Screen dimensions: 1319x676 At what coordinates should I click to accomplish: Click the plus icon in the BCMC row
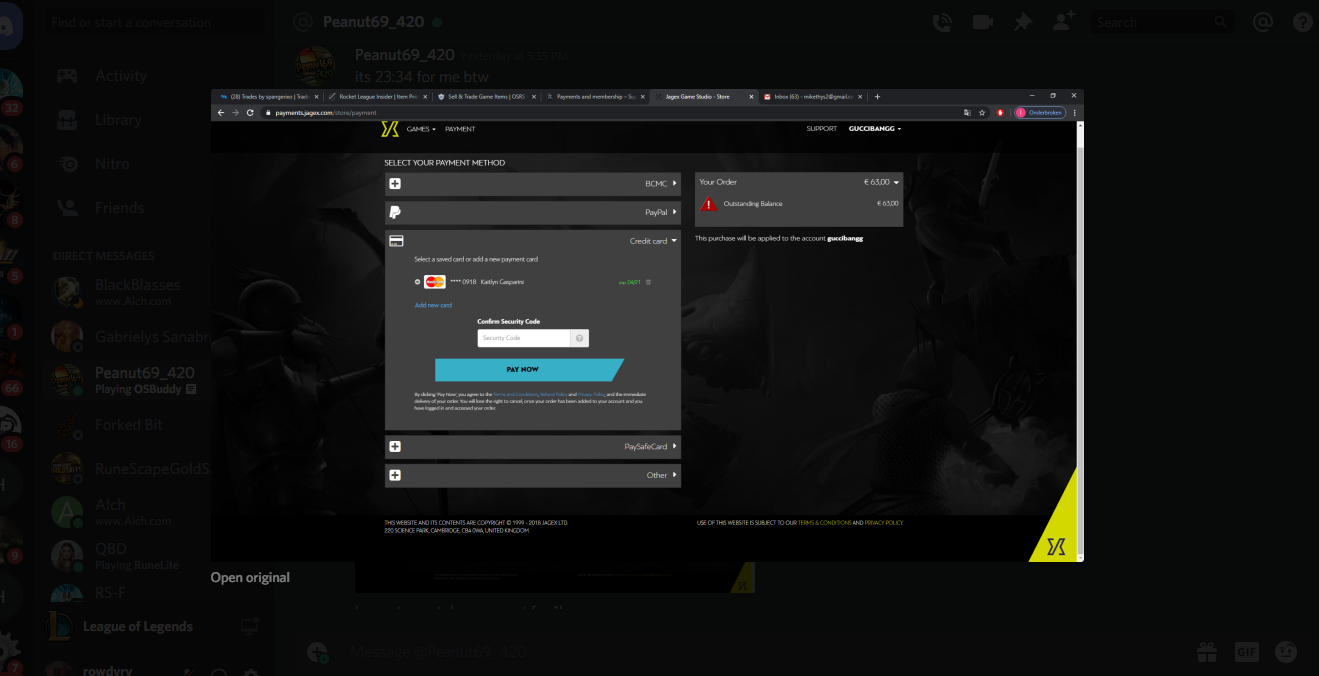coord(395,184)
